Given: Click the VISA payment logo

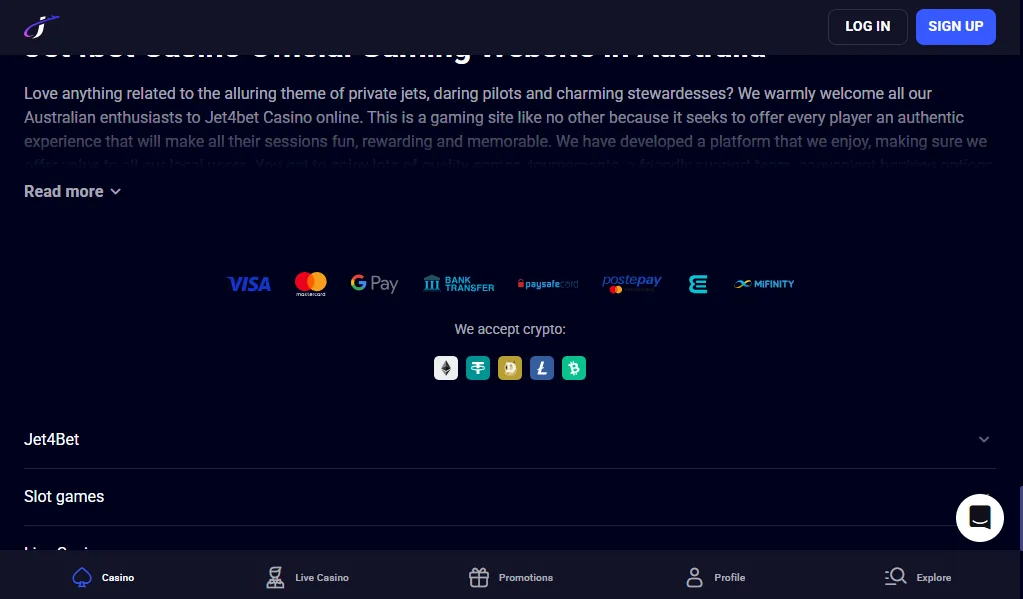Looking at the screenshot, I should point(249,284).
